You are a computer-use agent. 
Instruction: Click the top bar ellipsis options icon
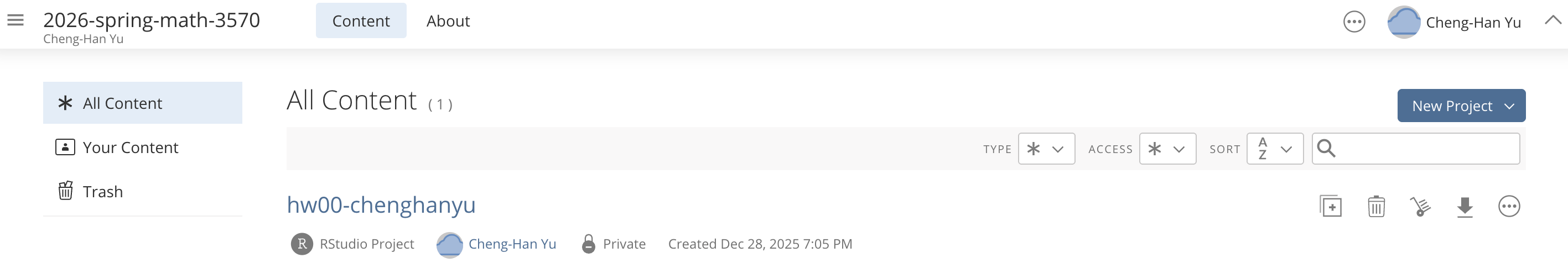point(1354,23)
